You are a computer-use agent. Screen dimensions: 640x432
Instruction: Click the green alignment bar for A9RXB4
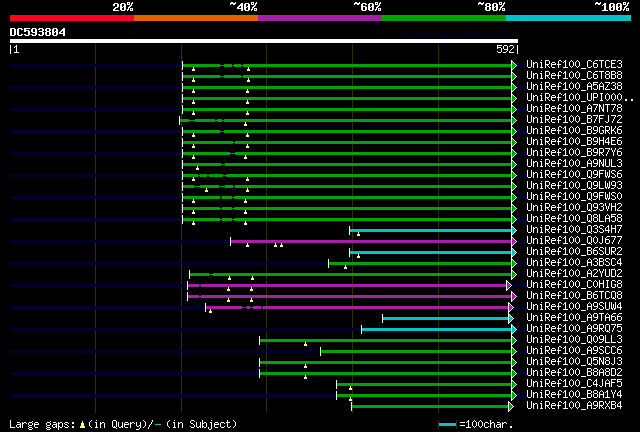430,406
